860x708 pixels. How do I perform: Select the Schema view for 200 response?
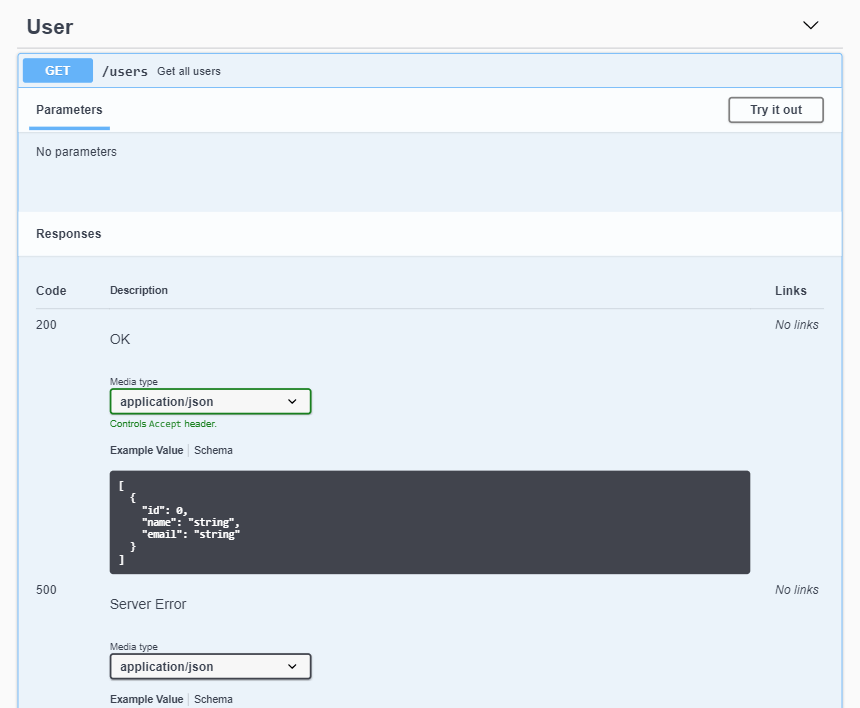[213, 450]
